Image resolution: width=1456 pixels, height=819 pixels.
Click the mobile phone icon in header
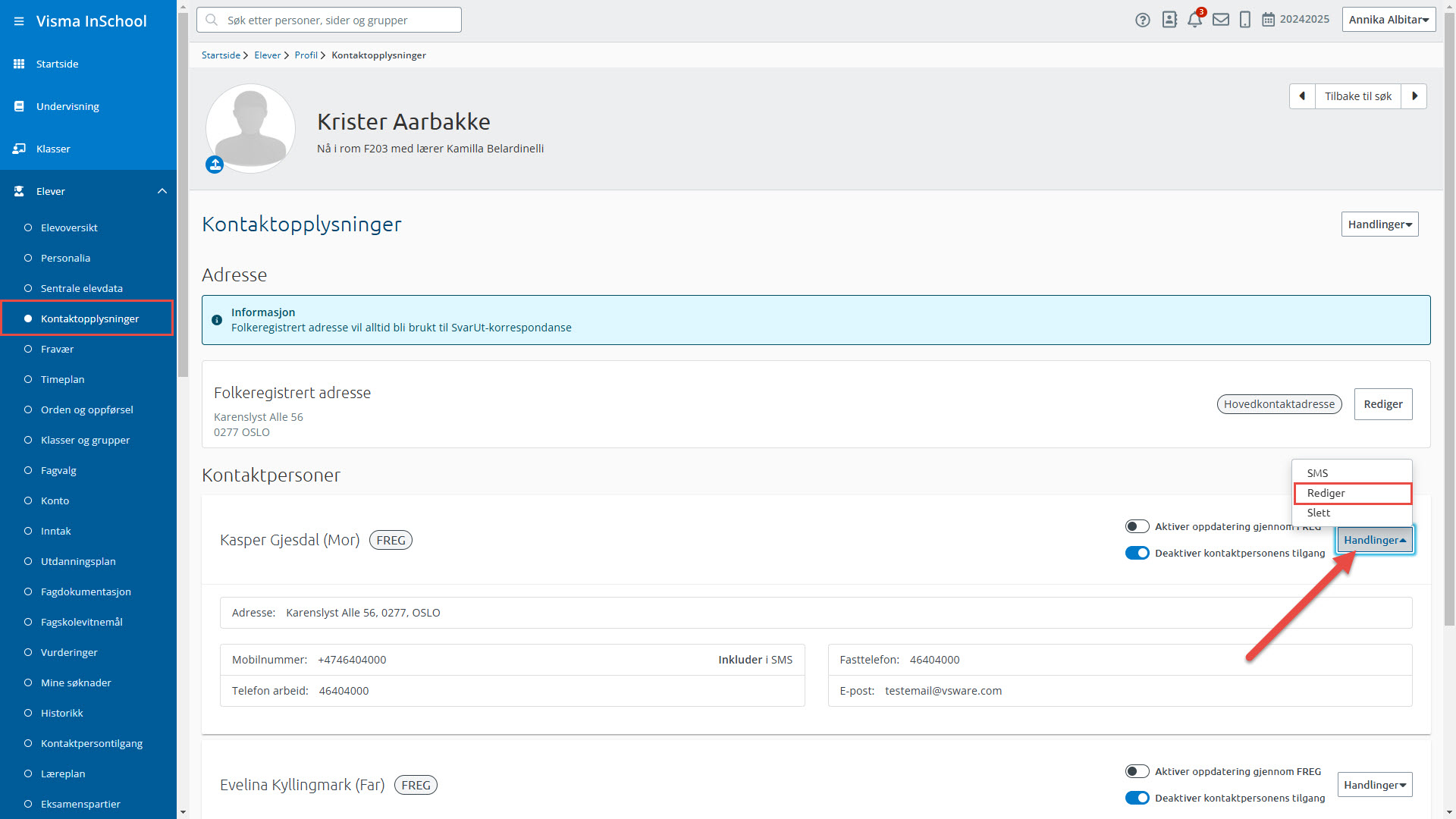click(1244, 20)
